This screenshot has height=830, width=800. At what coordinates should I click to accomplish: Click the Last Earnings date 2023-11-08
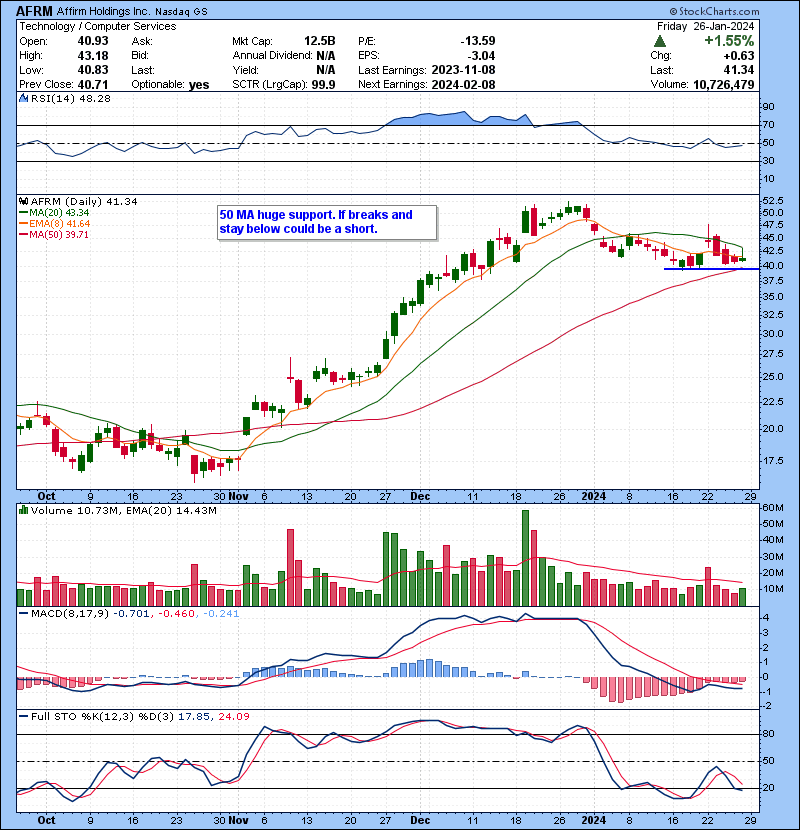coord(463,70)
